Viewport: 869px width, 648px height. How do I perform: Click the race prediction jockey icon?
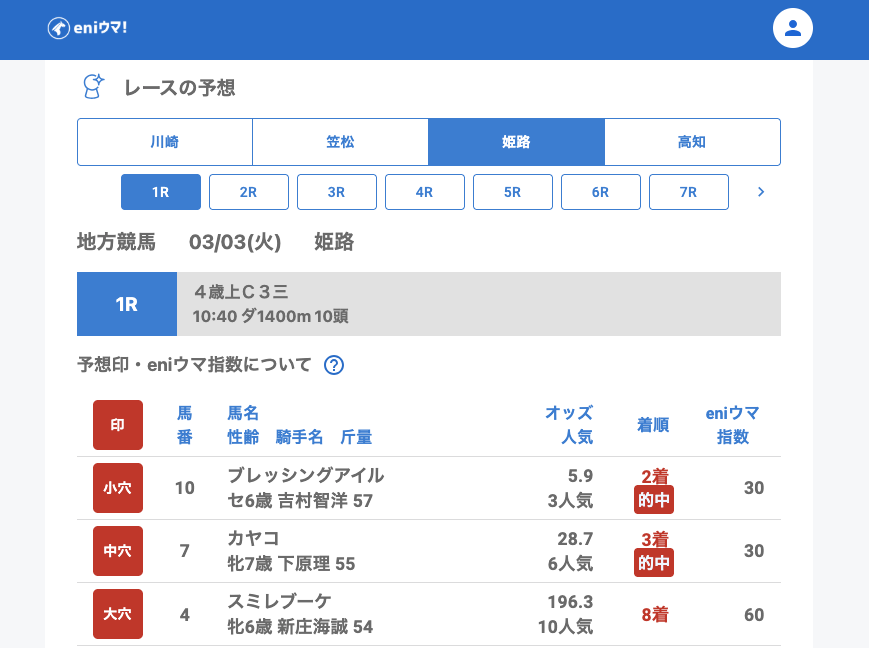pyautogui.click(x=94, y=87)
